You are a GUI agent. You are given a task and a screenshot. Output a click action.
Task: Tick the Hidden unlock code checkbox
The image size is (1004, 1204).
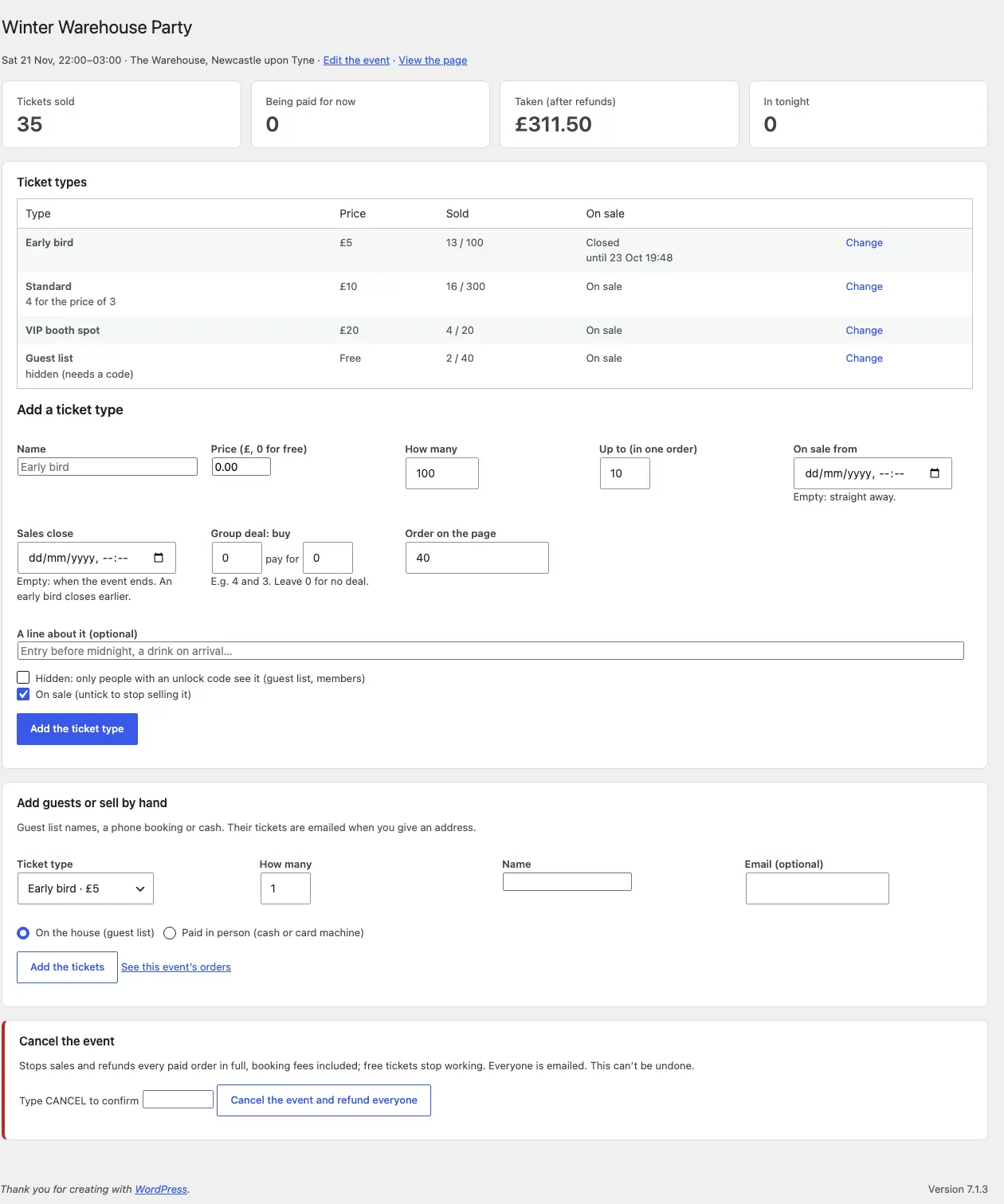[x=23, y=678]
